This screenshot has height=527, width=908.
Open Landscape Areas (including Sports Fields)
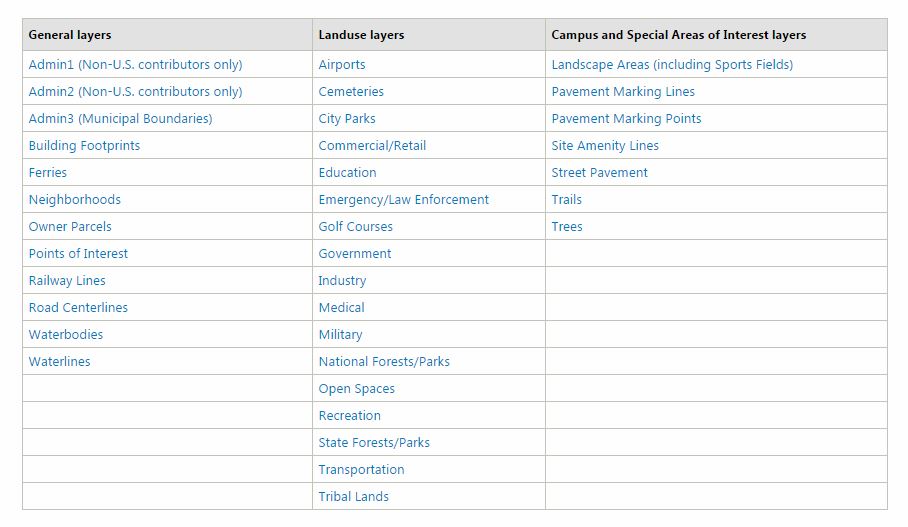pyautogui.click(x=672, y=64)
